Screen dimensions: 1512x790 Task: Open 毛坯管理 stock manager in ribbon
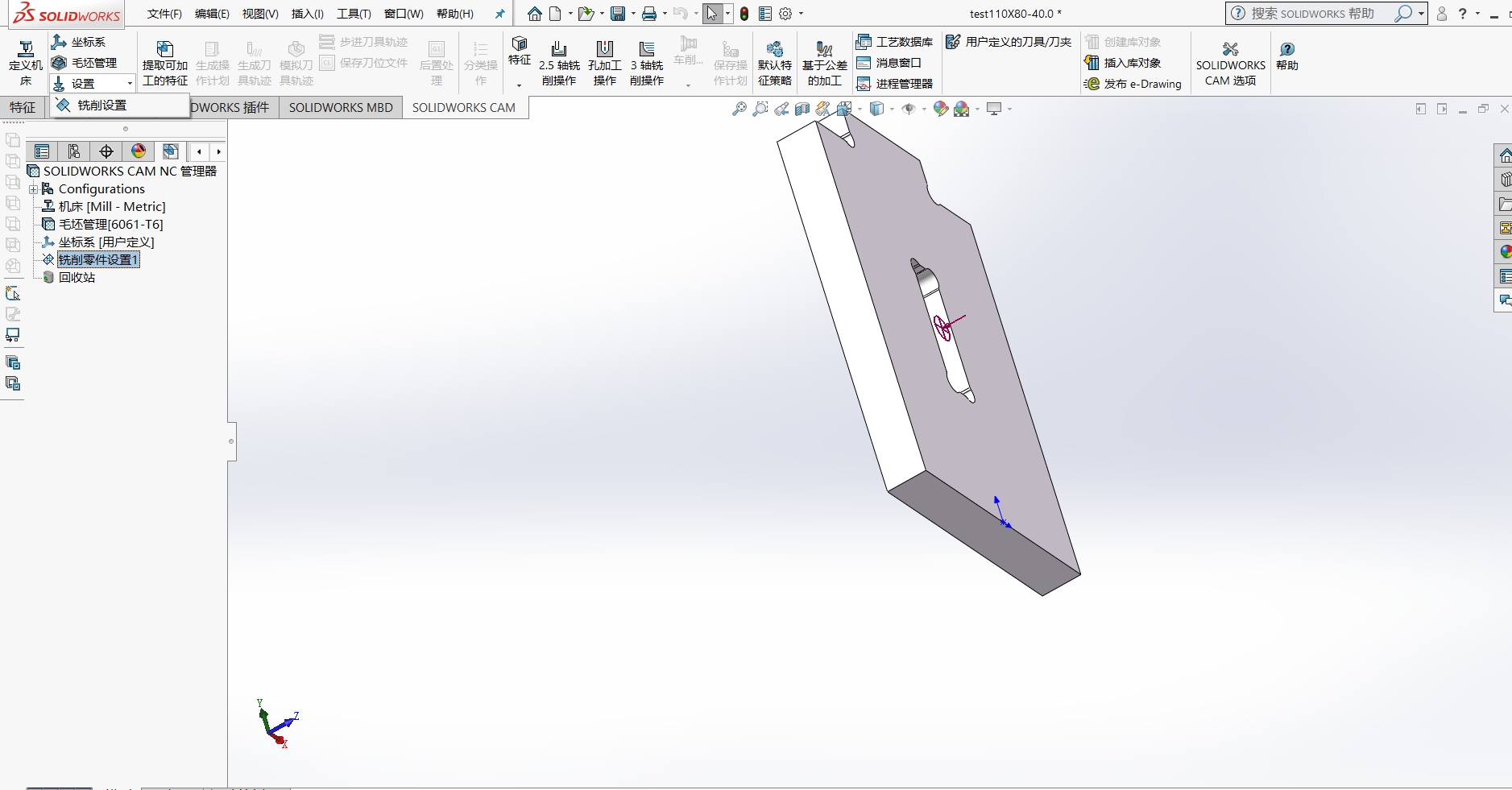(x=85, y=63)
